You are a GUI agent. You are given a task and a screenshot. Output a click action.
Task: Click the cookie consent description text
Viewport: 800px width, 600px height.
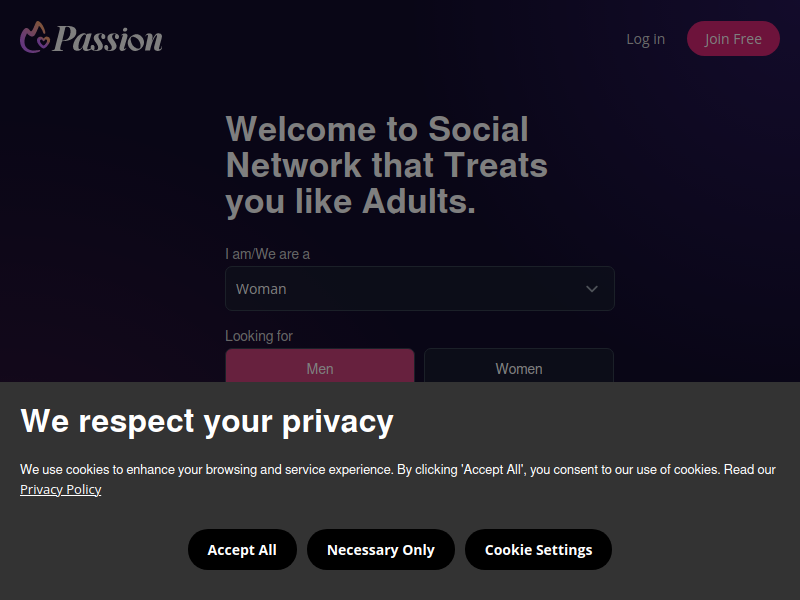pos(397,479)
